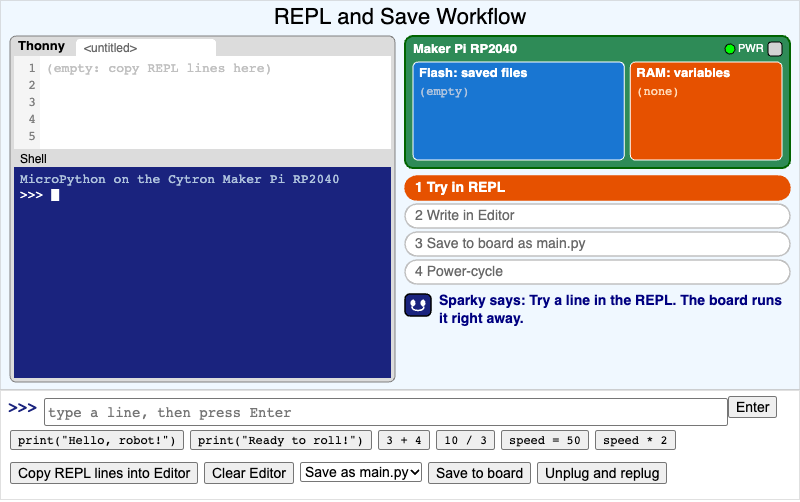Click the Enter button
The height and width of the screenshot is (502, 800).
click(x=753, y=407)
